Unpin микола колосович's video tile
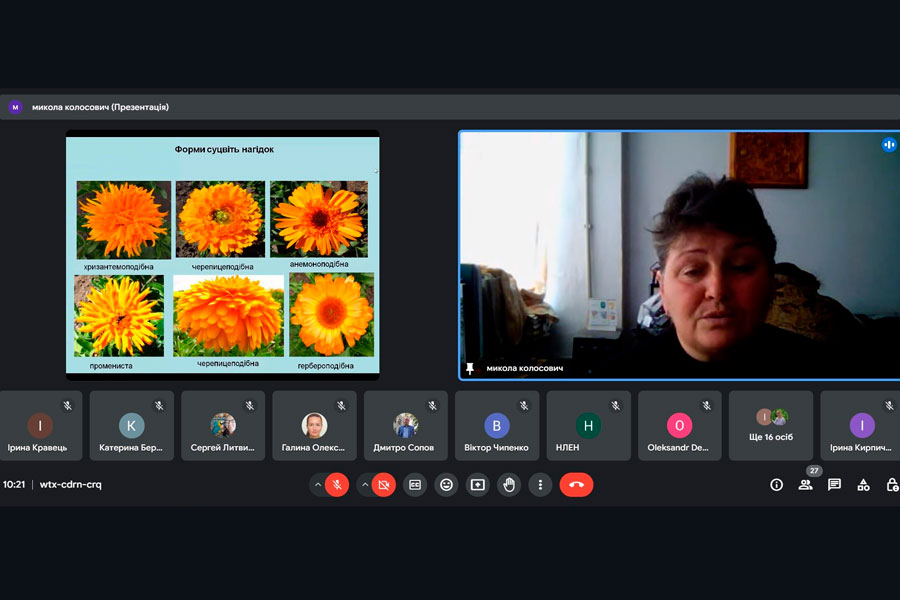900x600 pixels. click(470, 368)
